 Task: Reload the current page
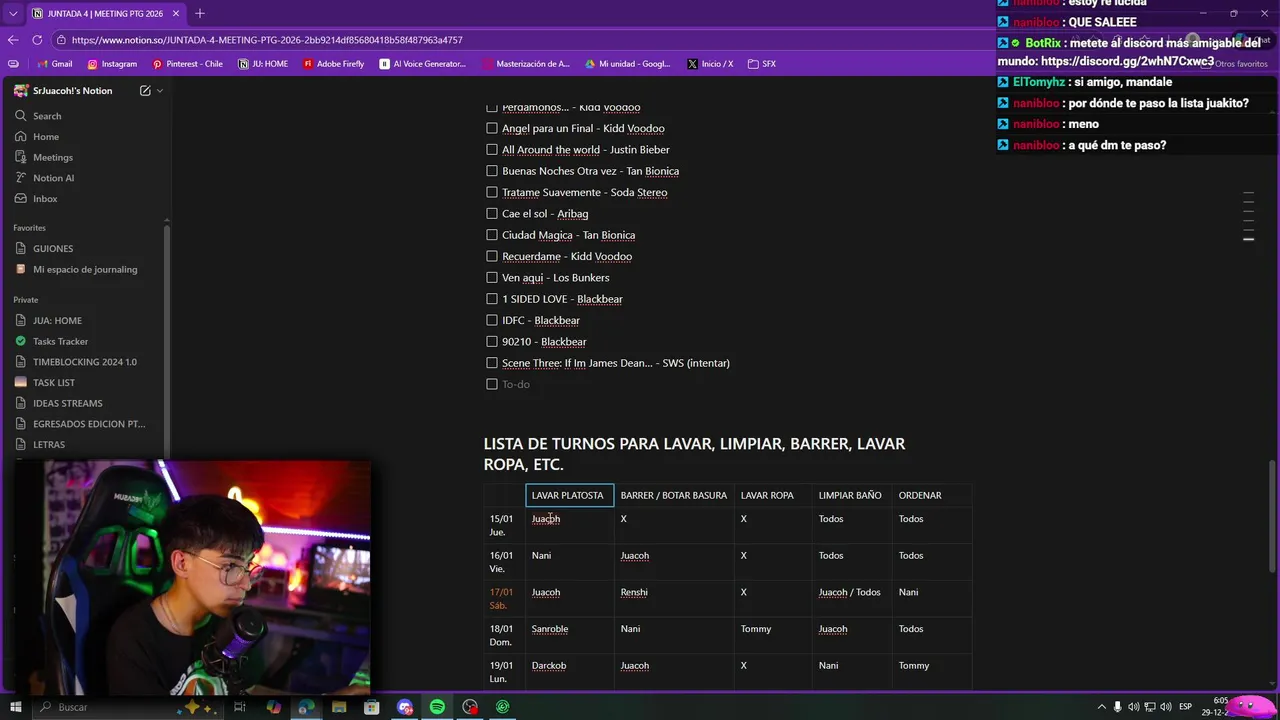pos(37,40)
